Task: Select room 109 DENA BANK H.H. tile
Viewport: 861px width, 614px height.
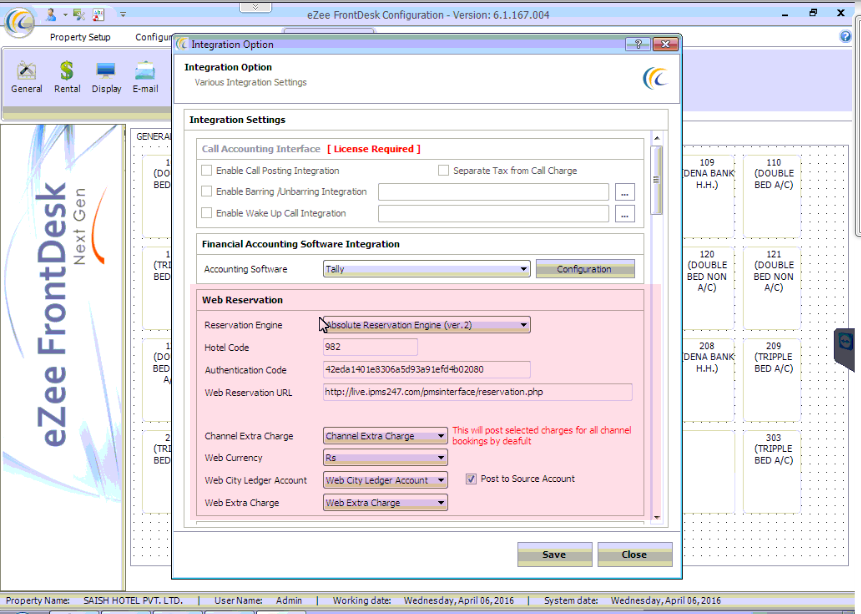Action: 707,196
